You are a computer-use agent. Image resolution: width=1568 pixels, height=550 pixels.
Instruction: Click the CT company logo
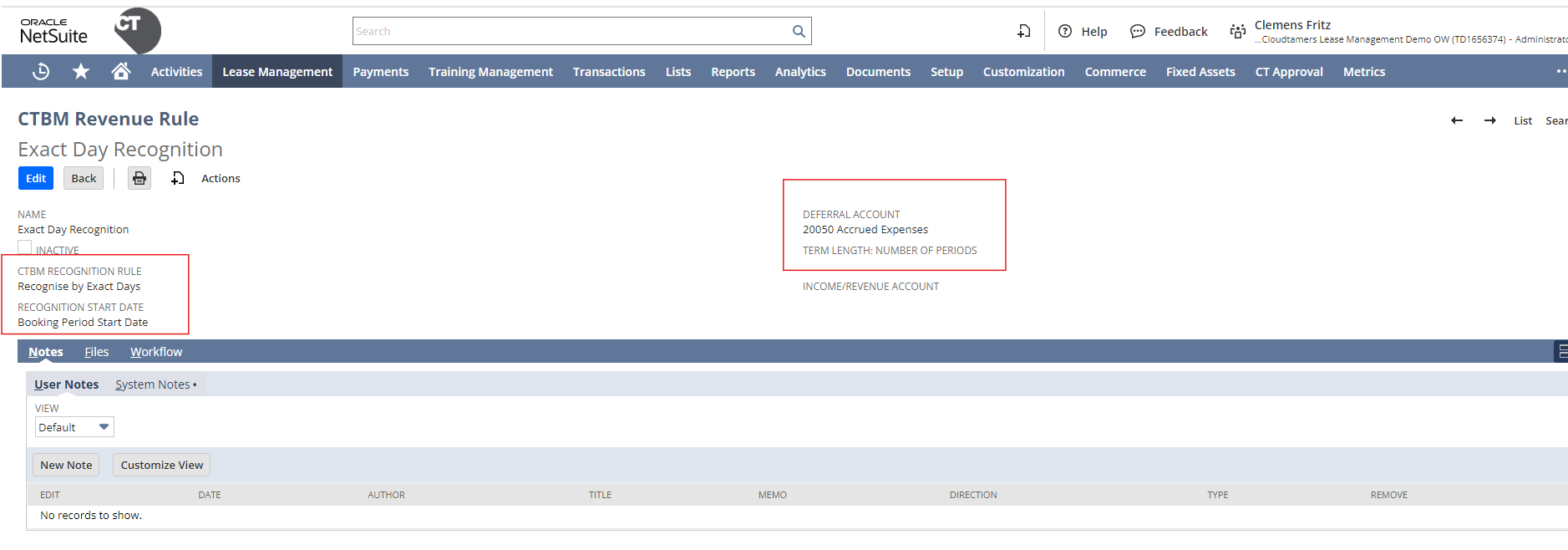click(137, 30)
